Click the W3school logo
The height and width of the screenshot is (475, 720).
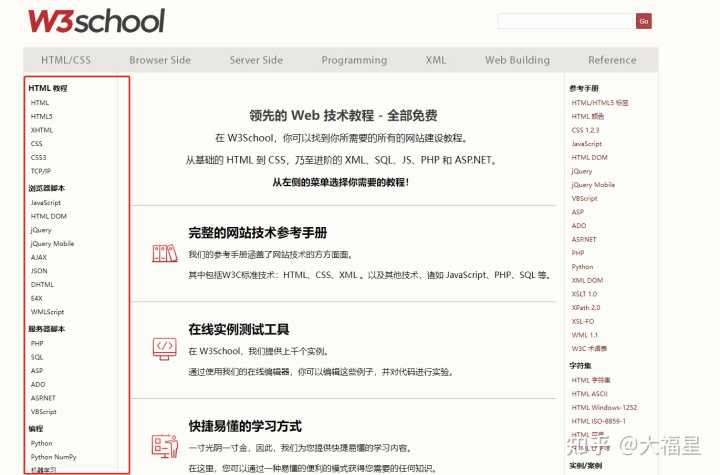[96, 21]
